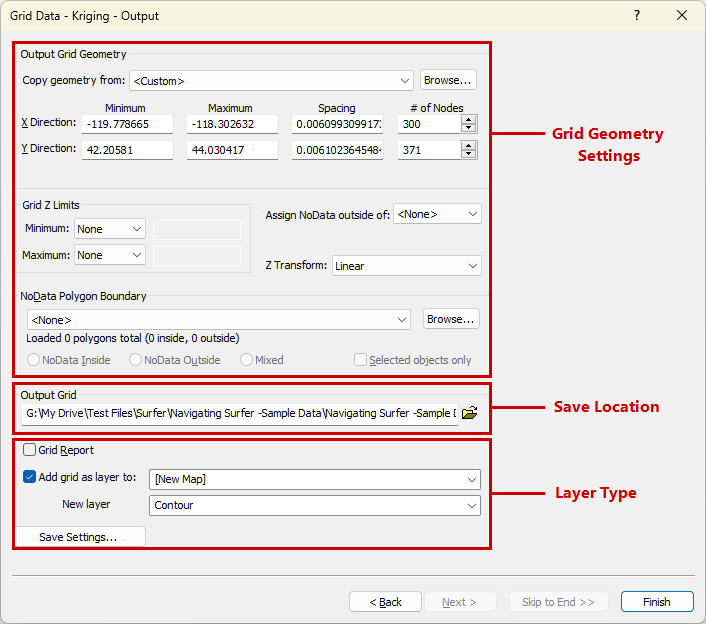Select the NoData Outside radio button
The image size is (706, 624).
click(136, 360)
